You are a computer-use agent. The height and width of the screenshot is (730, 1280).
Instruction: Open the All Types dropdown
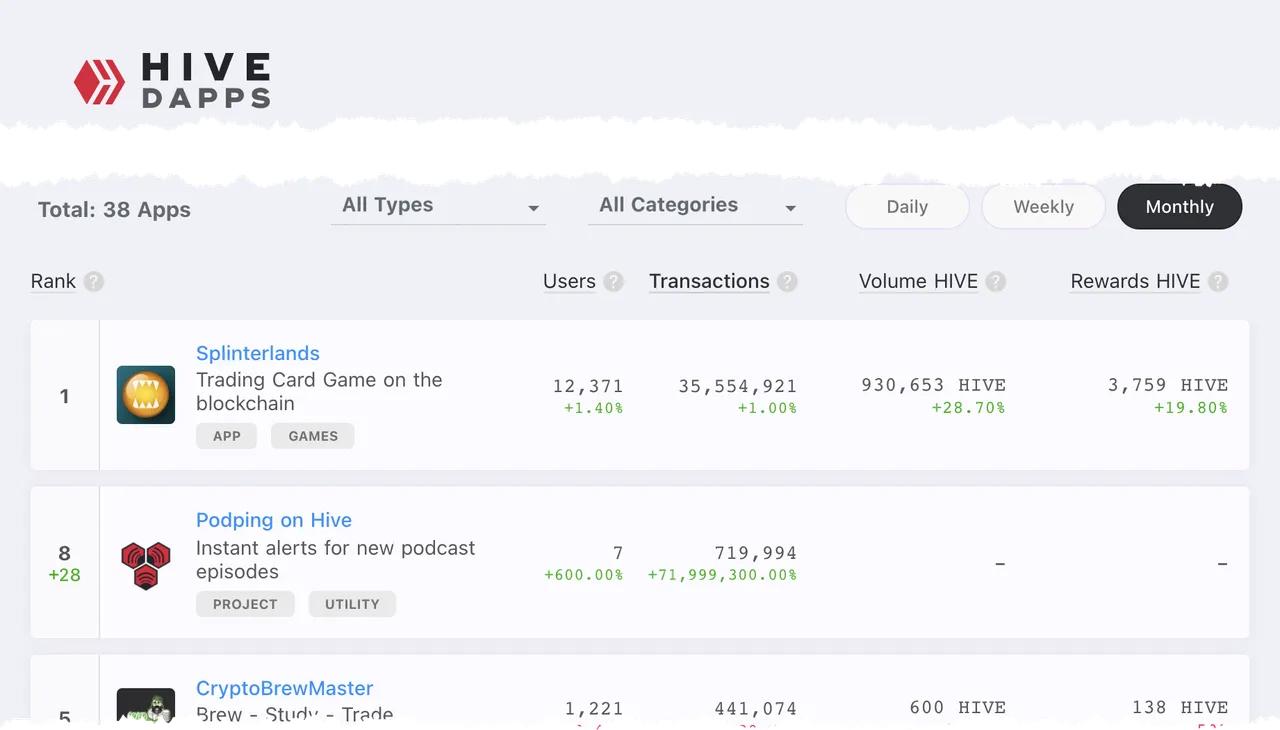tap(438, 206)
